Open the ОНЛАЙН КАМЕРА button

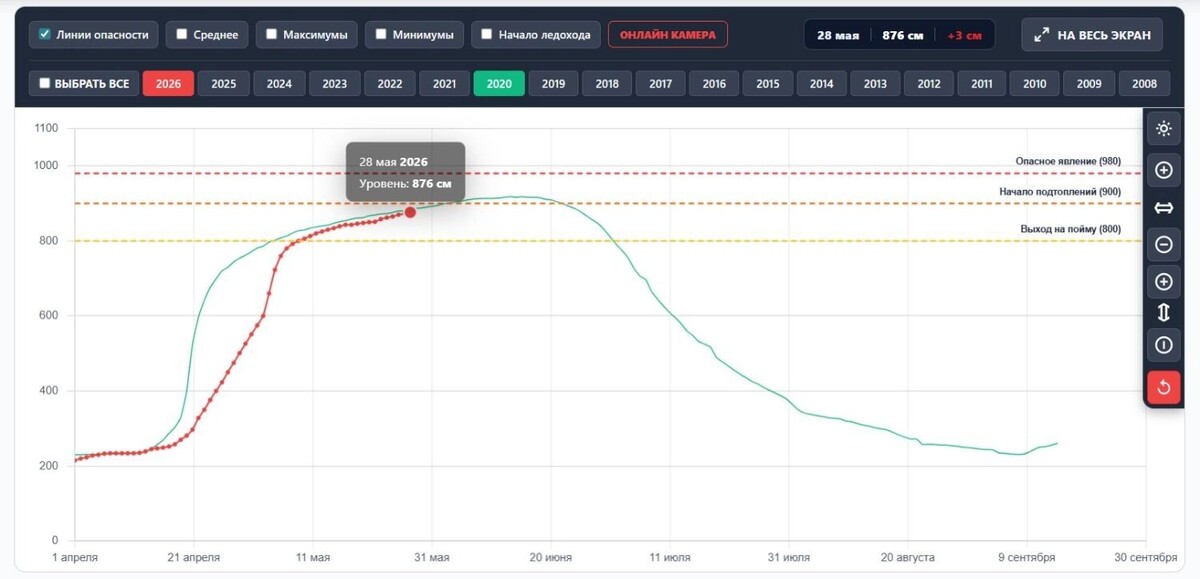pos(668,35)
